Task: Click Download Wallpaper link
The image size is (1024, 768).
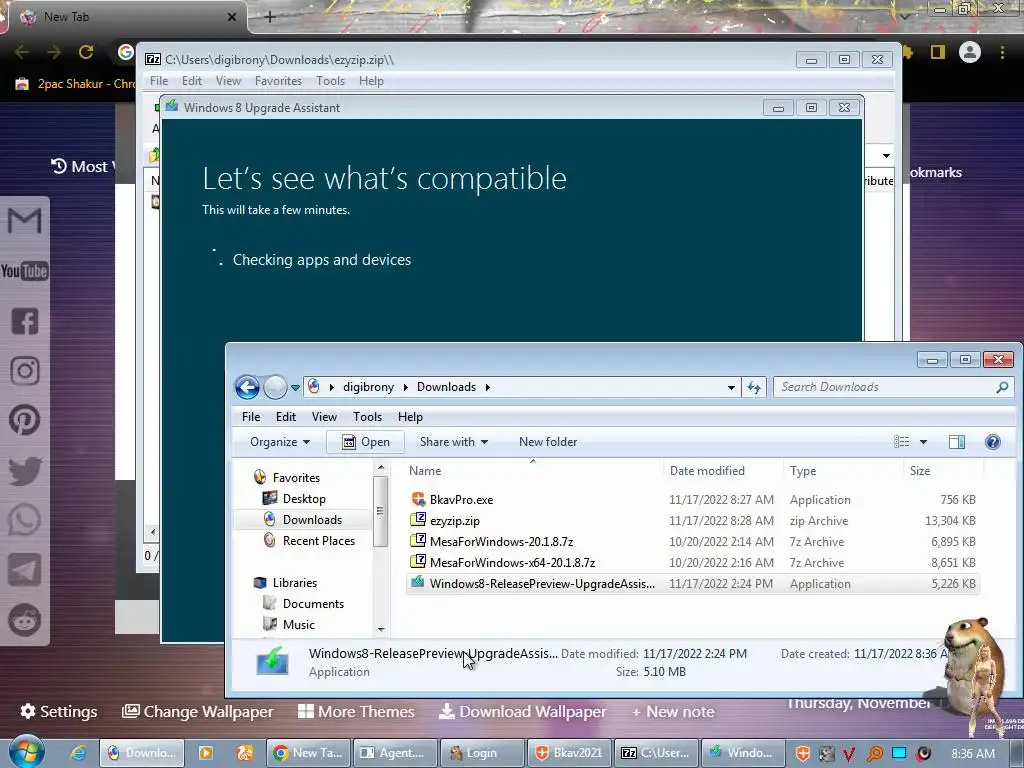Action: tap(522, 711)
